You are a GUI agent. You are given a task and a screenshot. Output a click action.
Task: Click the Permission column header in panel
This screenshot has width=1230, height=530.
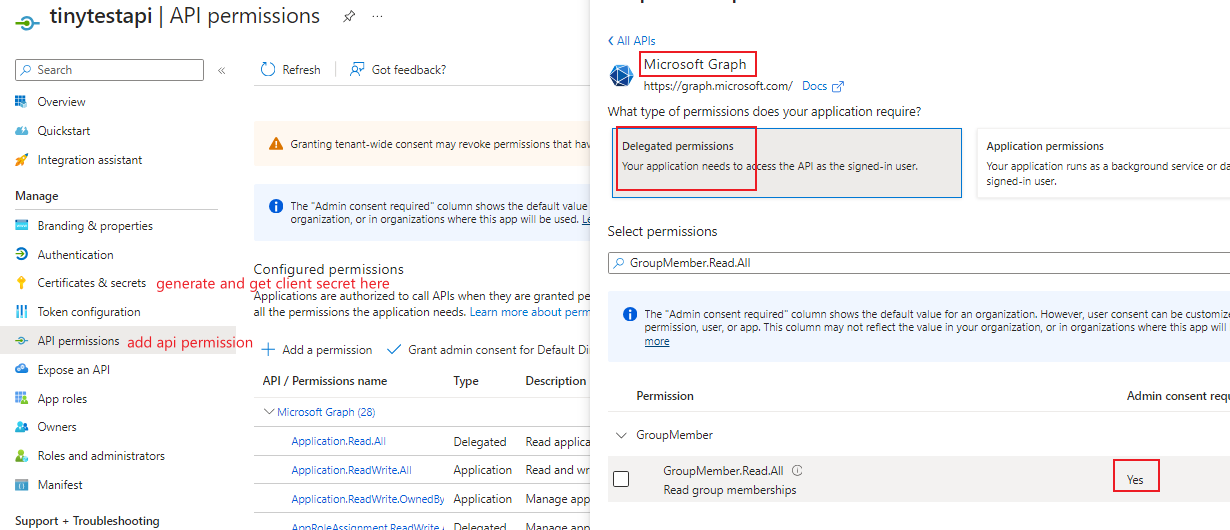665,396
